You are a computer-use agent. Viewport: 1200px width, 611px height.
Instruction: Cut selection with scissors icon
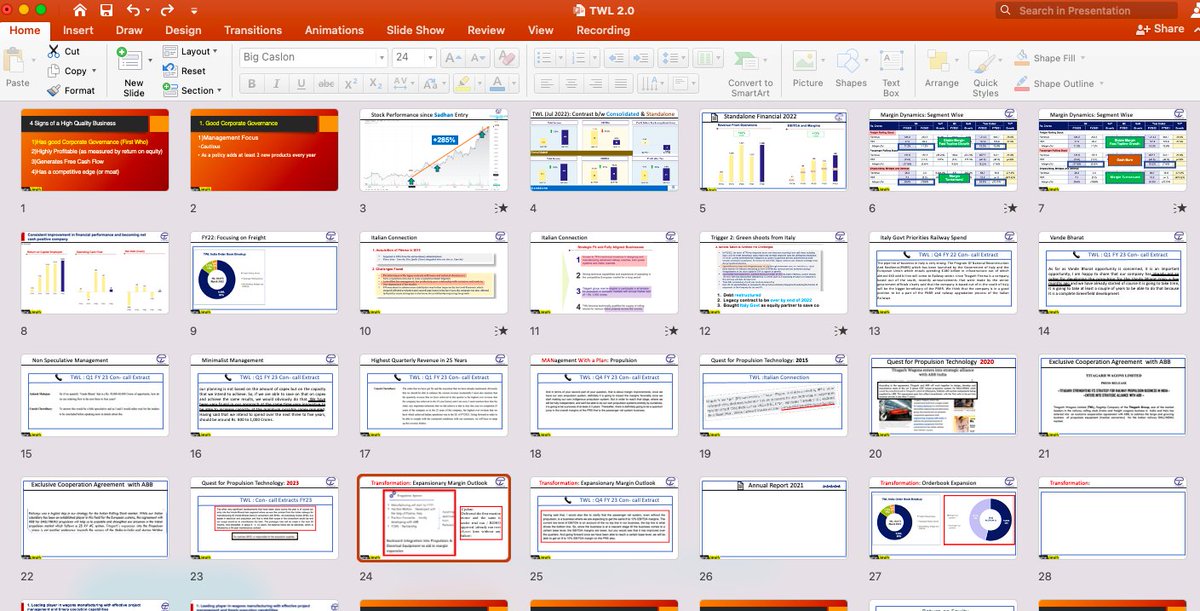point(65,51)
